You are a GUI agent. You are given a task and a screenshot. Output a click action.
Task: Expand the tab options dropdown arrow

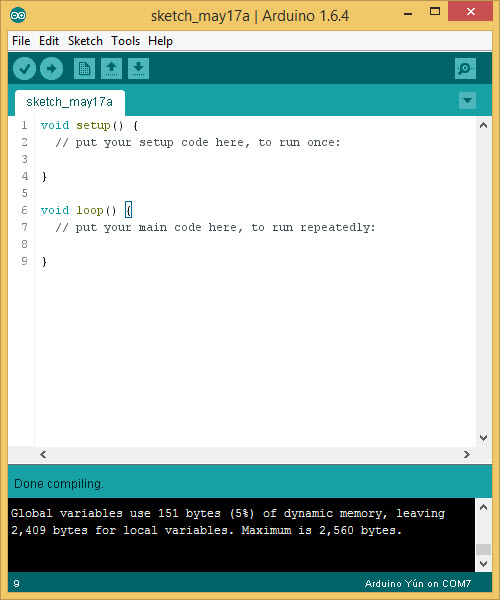tap(467, 101)
